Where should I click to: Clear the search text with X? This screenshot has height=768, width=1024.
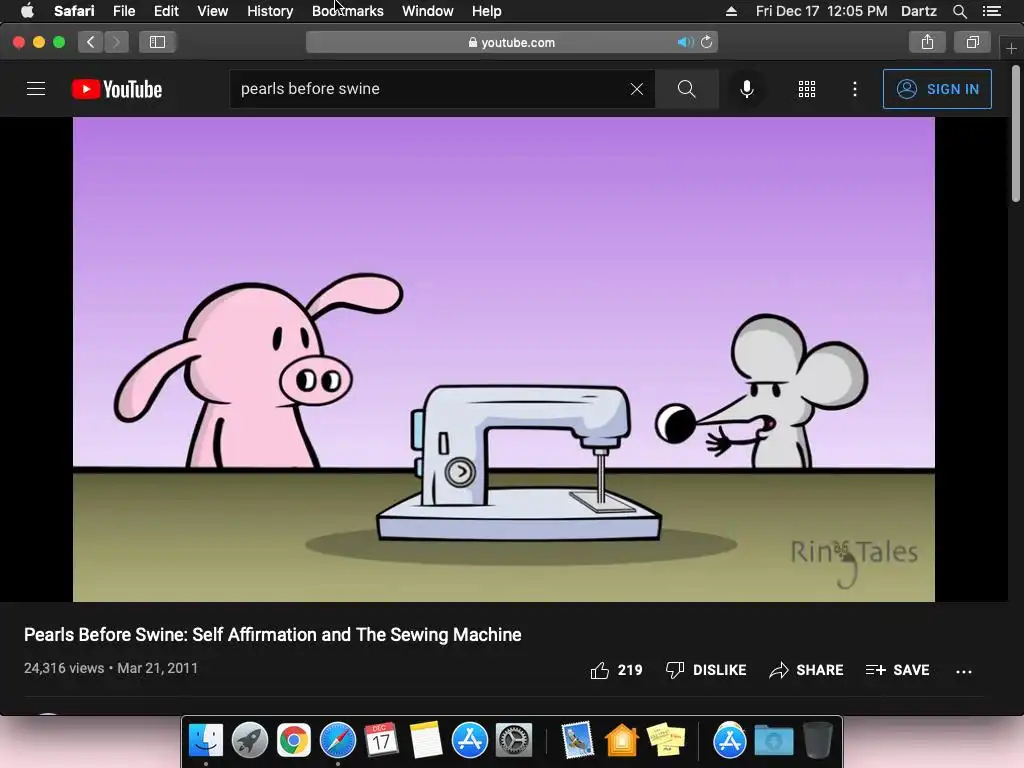[x=637, y=89]
